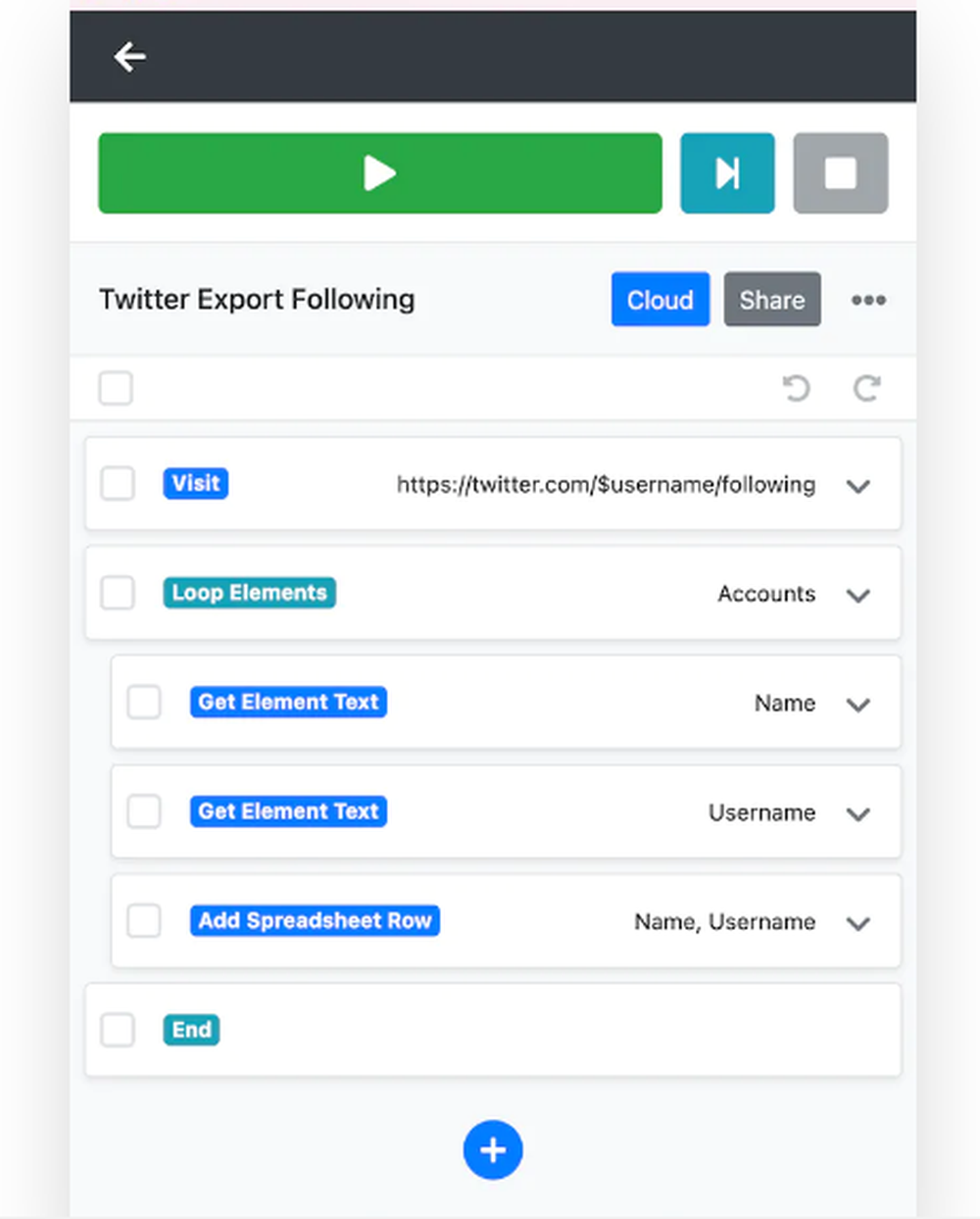Redo the last change

coord(866,389)
